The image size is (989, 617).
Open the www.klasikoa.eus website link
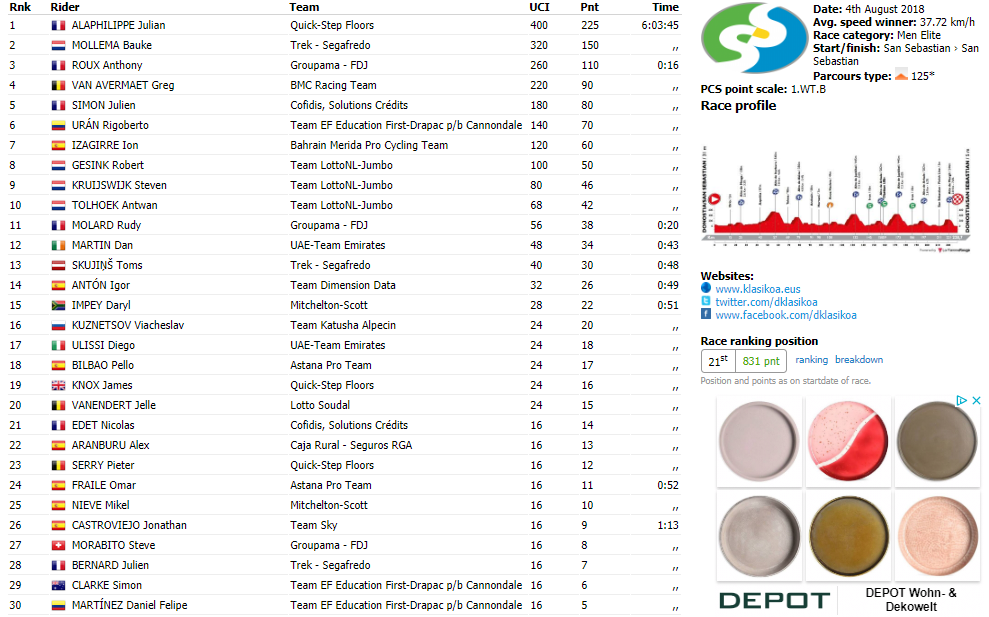[758, 289]
